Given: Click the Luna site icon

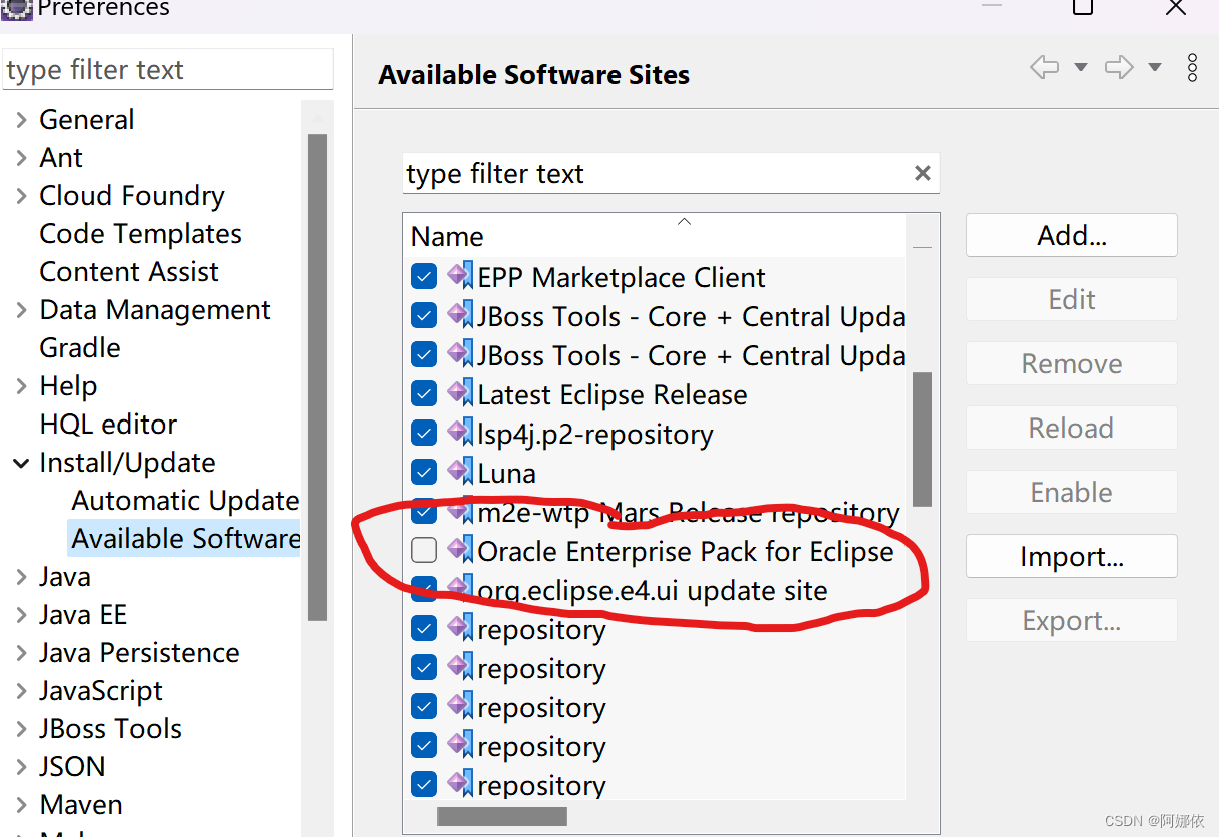Looking at the screenshot, I should point(460,472).
